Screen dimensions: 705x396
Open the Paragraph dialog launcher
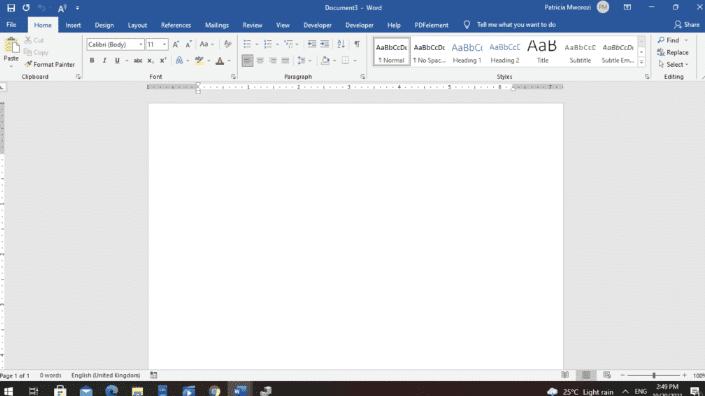(363, 77)
